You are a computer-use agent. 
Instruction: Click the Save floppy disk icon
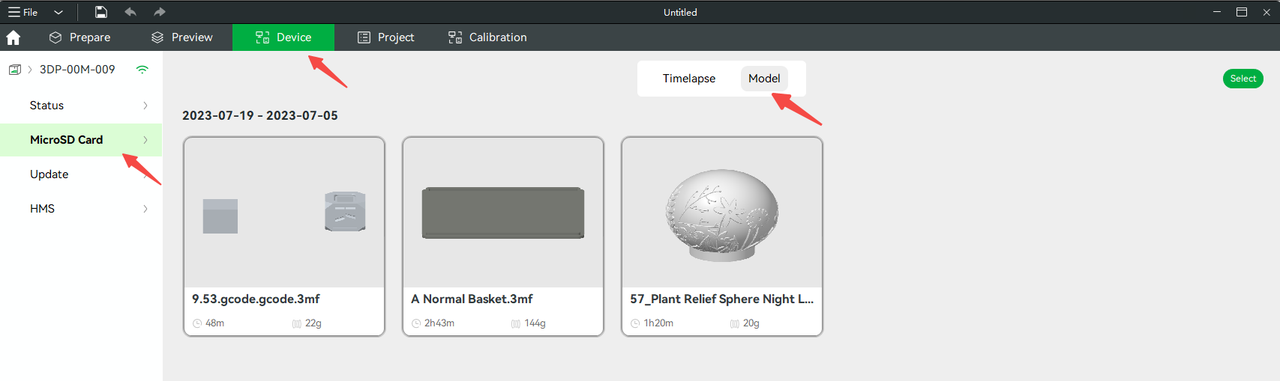101,12
